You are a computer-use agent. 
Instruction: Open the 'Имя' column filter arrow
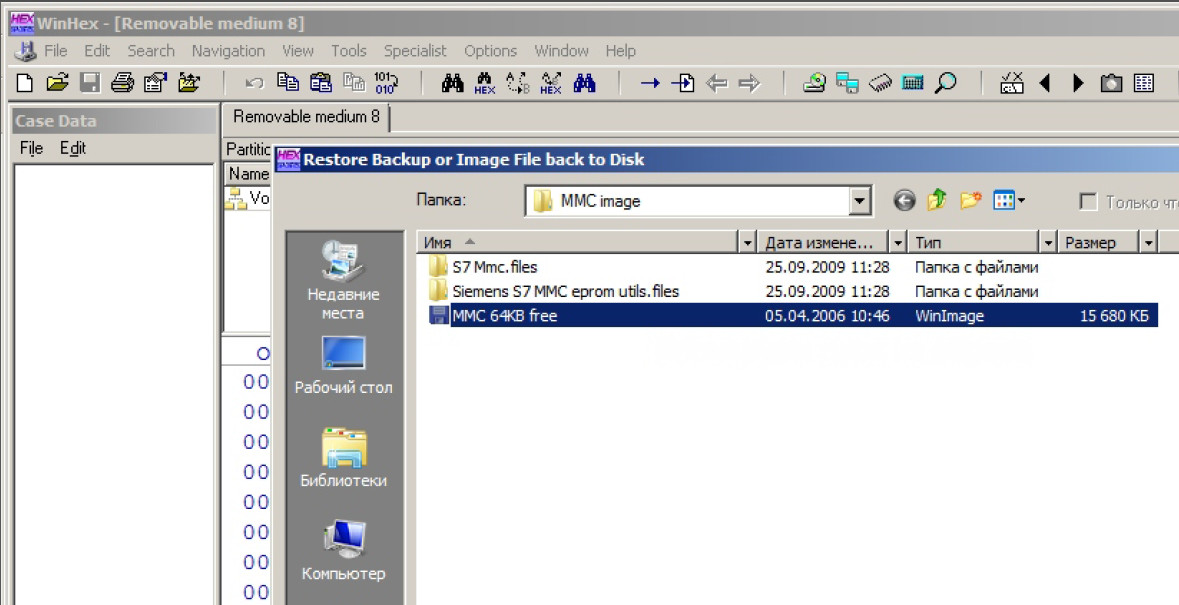pos(747,243)
